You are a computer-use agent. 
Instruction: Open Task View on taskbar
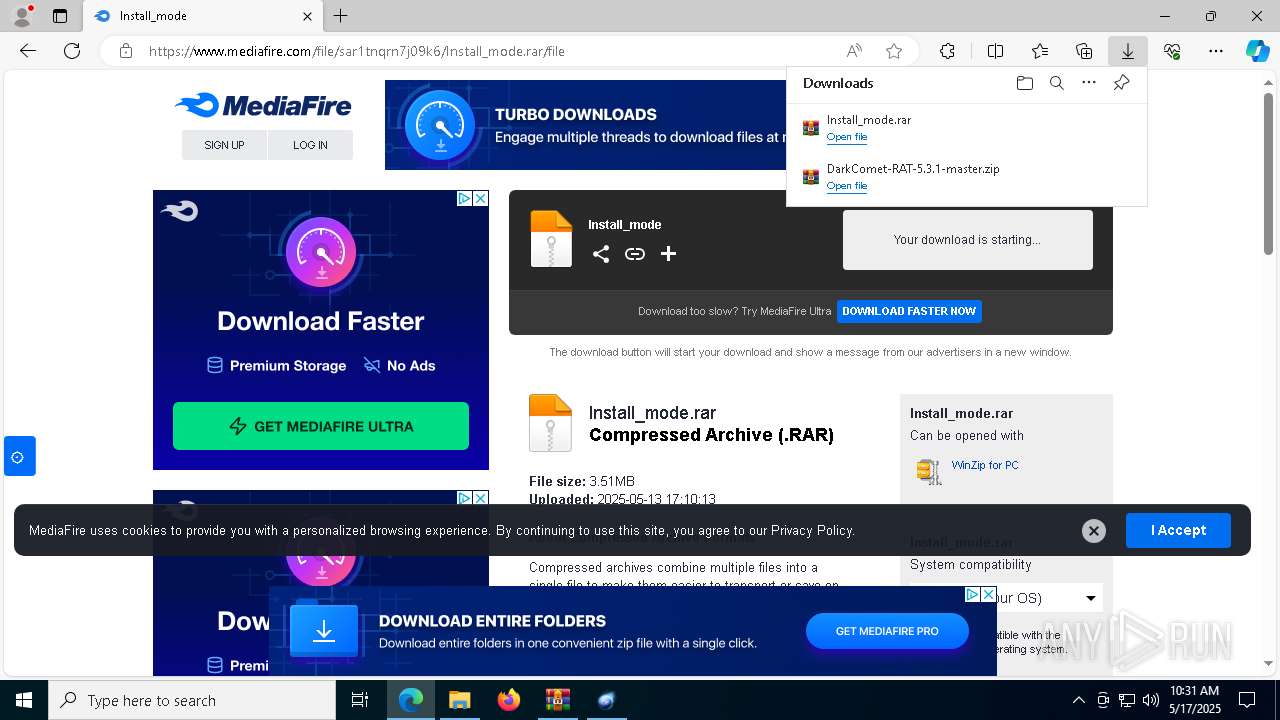tap(360, 700)
